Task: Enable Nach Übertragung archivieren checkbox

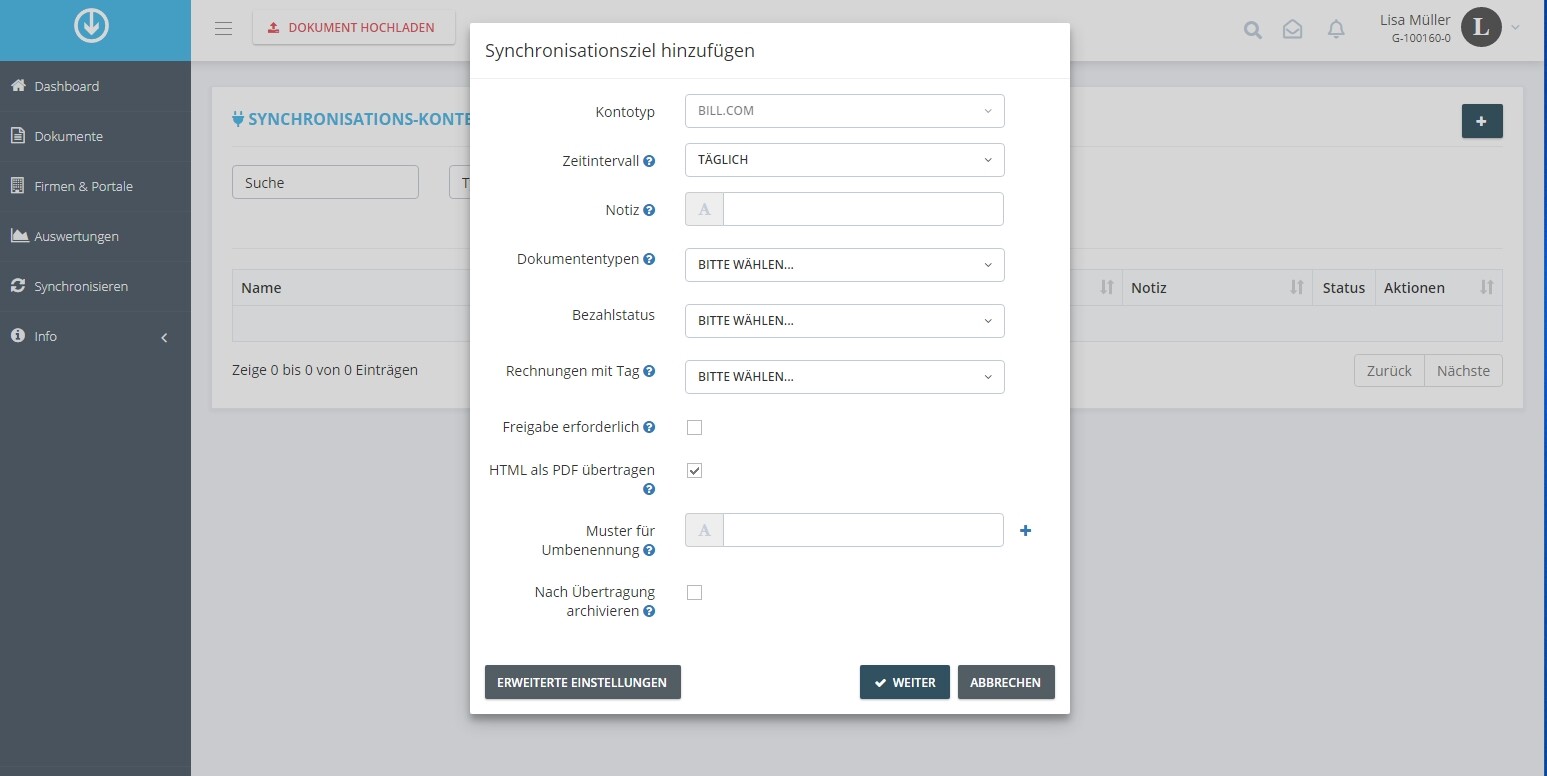Action: [x=695, y=593]
